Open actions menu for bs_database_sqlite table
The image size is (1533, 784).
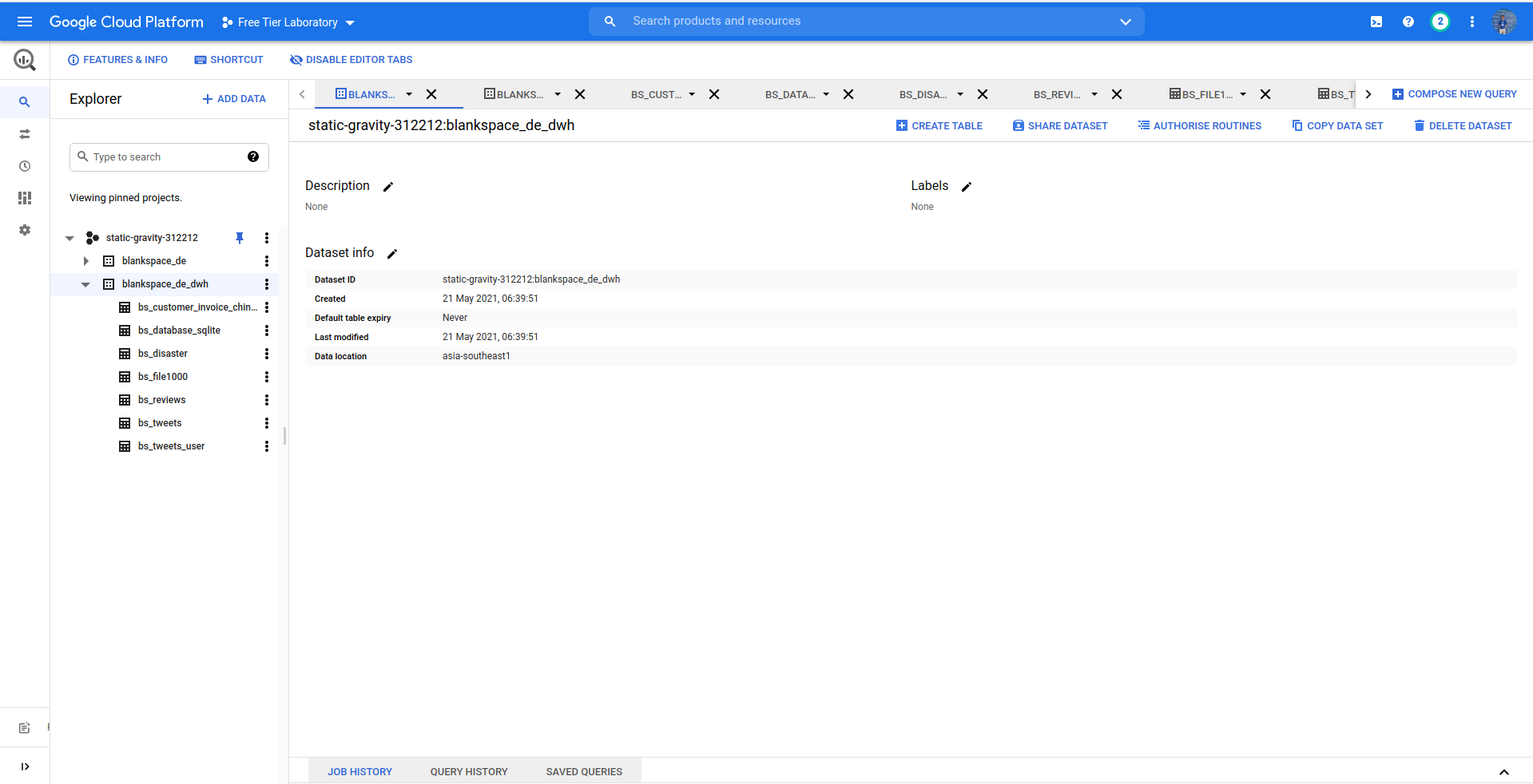[267, 331]
